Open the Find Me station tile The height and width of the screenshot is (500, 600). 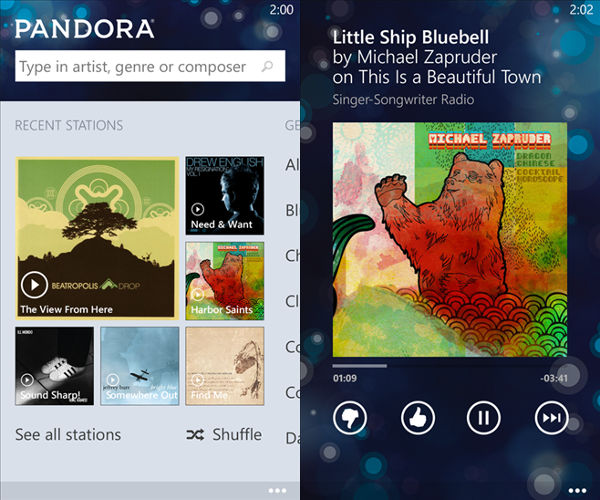[x=225, y=366]
